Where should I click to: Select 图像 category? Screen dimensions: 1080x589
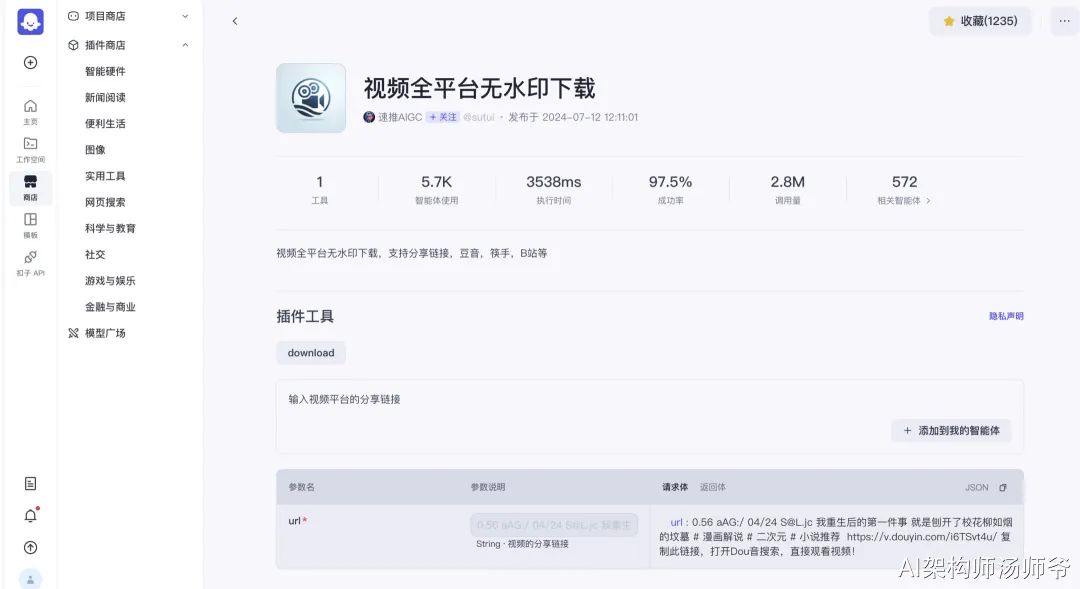95,149
